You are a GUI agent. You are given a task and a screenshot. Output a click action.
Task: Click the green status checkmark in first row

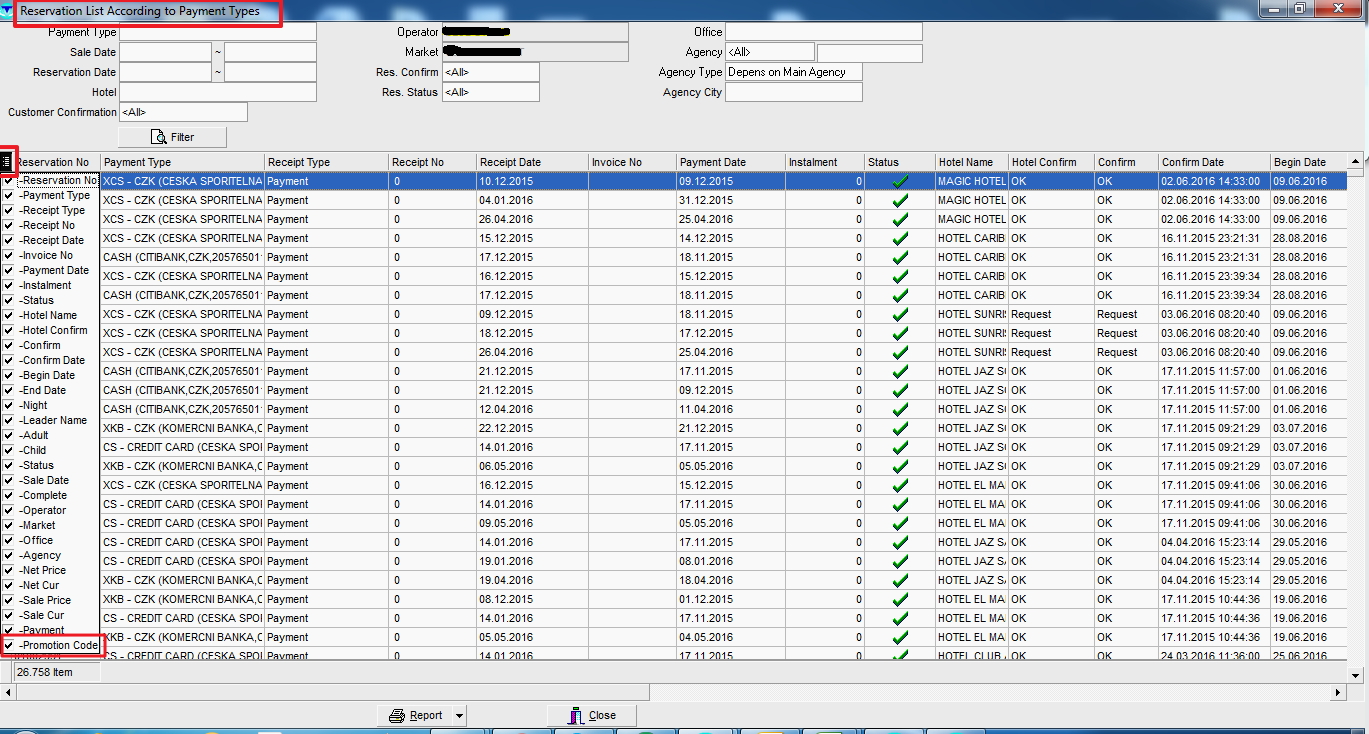900,182
